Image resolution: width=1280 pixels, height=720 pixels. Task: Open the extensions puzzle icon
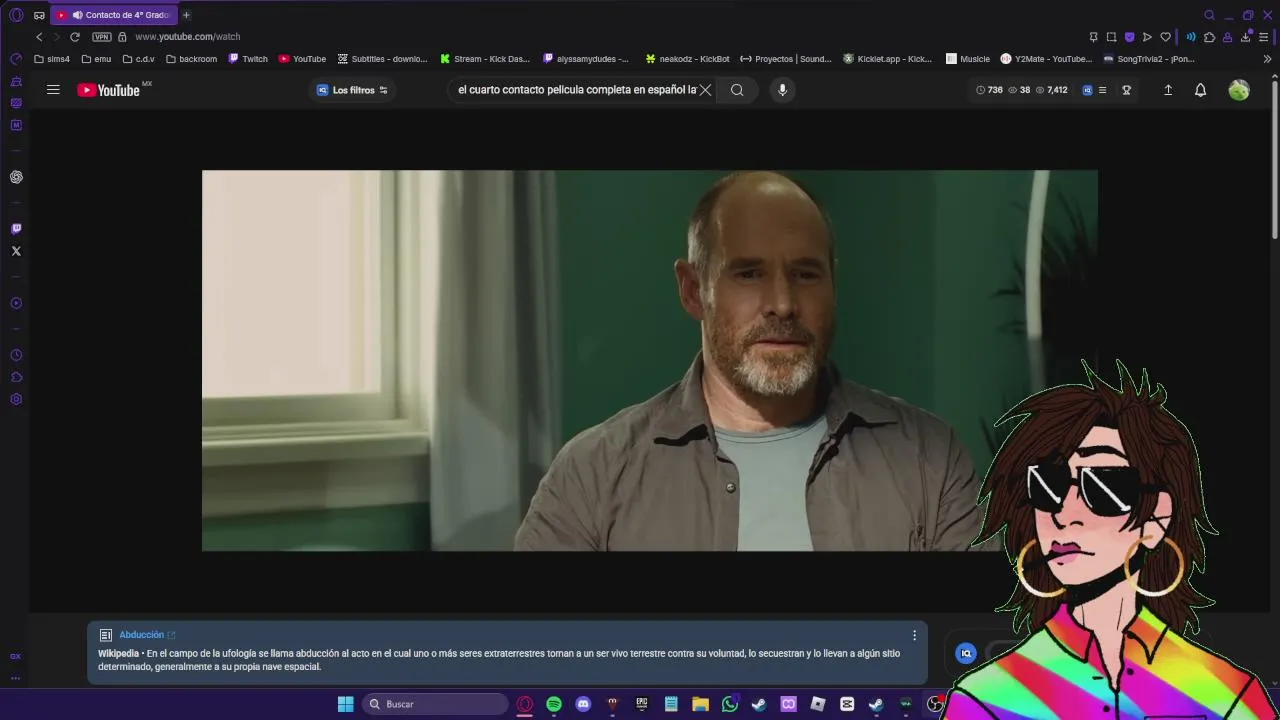(1209, 37)
